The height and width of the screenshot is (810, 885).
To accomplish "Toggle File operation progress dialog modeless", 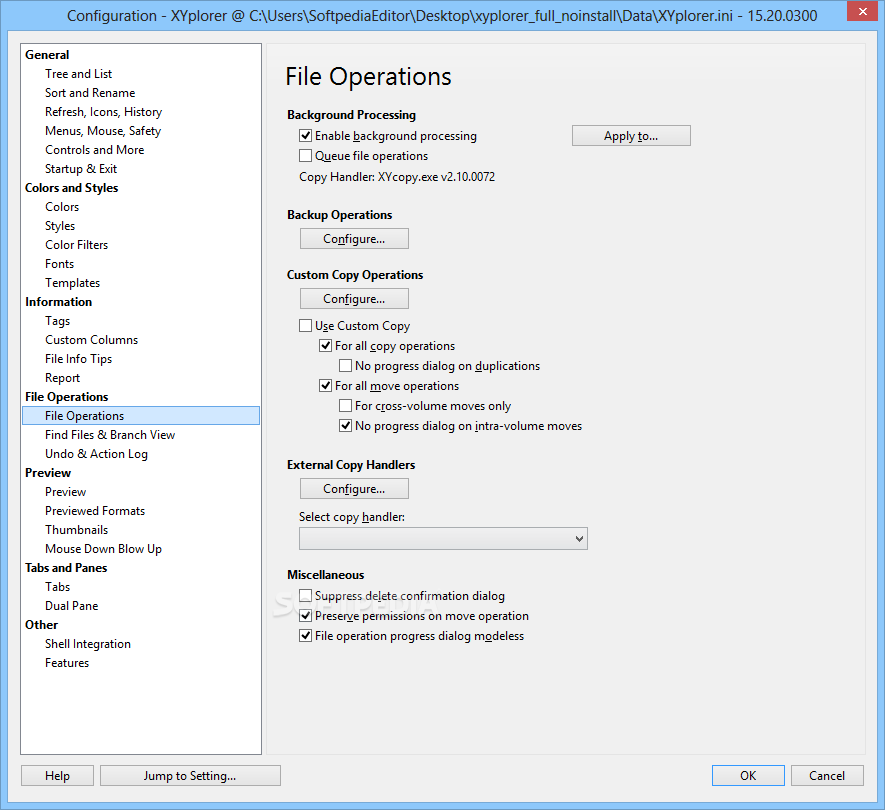I will pyautogui.click(x=305, y=636).
